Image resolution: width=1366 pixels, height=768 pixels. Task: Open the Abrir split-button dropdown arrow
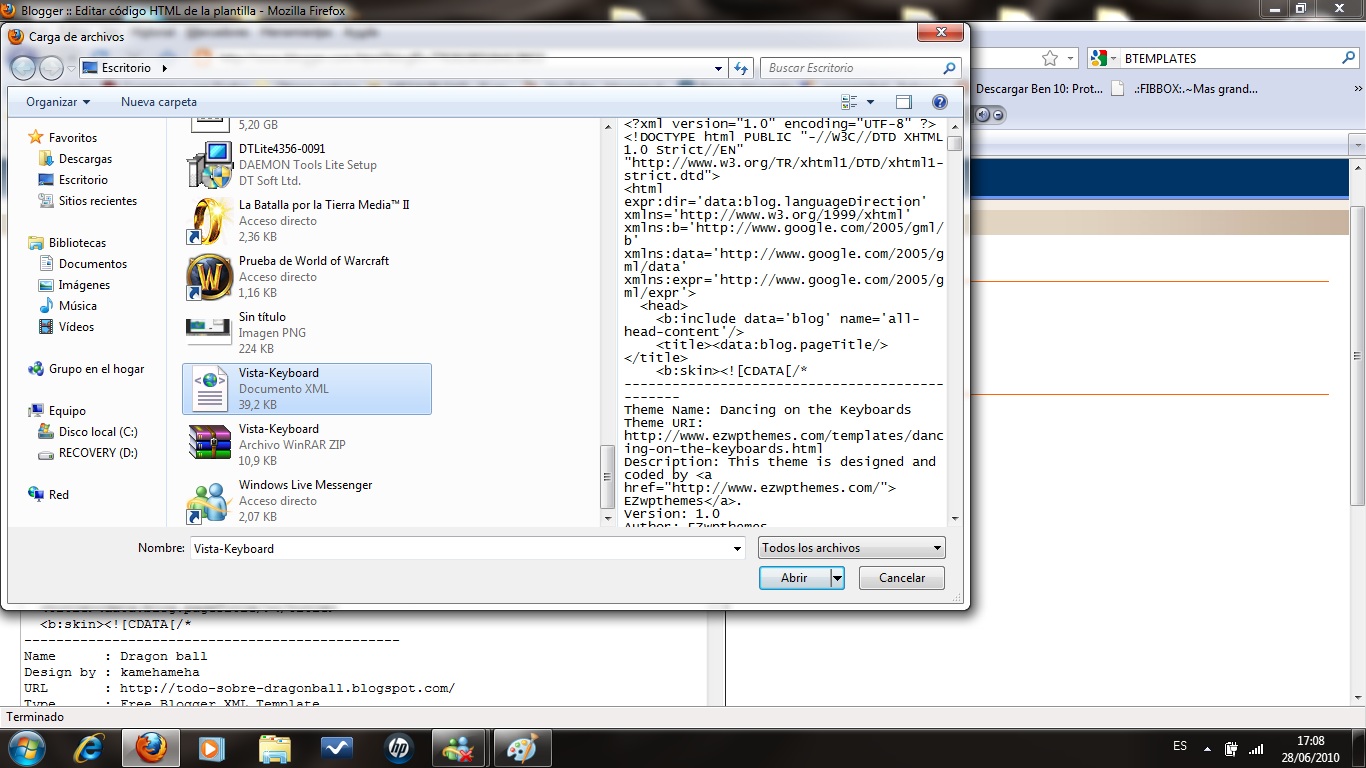coord(838,578)
